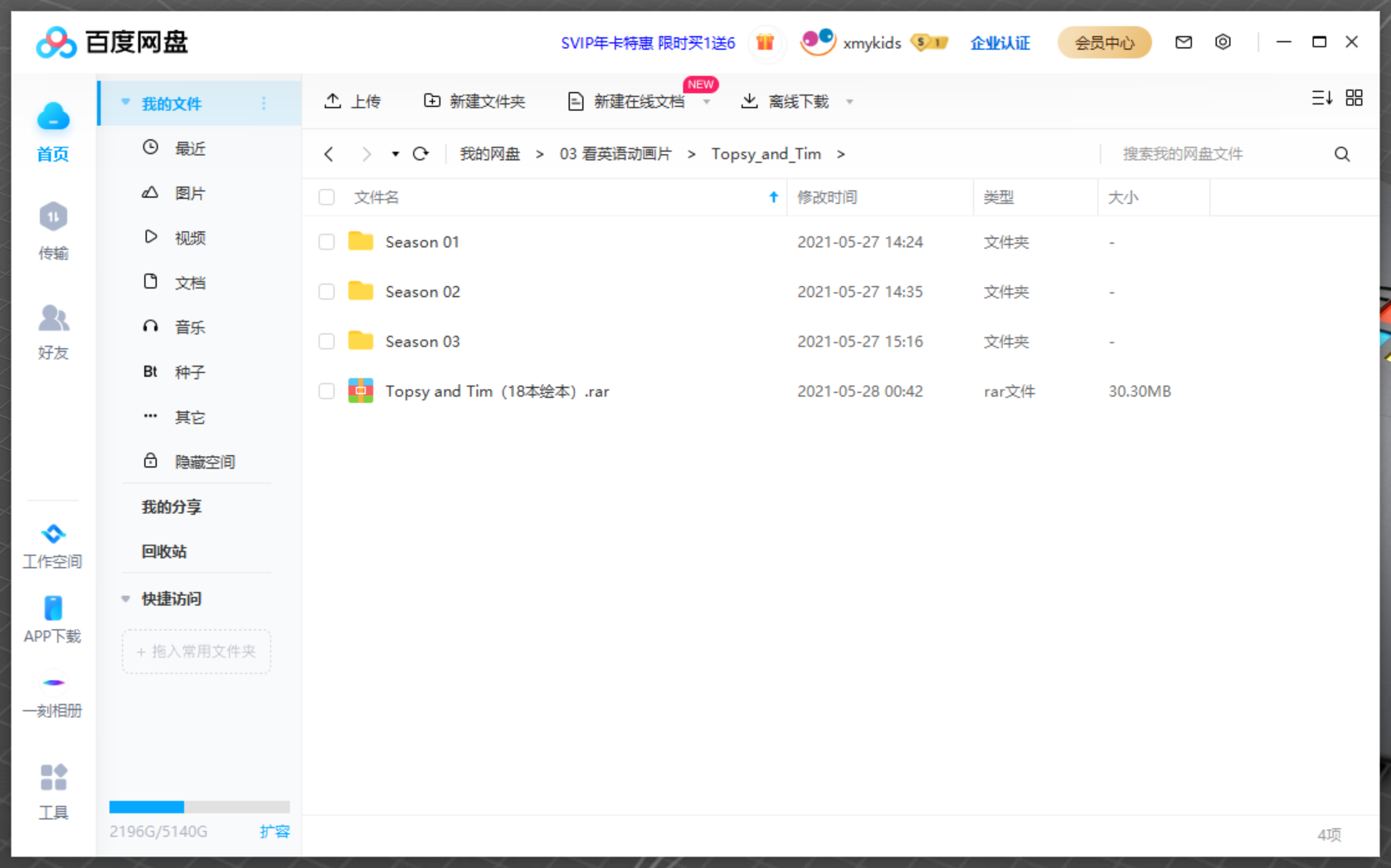Image resolution: width=1391 pixels, height=868 pixels.
Task: Collapse the 我的文件 tree arrow
Action: tap(125, 103)
